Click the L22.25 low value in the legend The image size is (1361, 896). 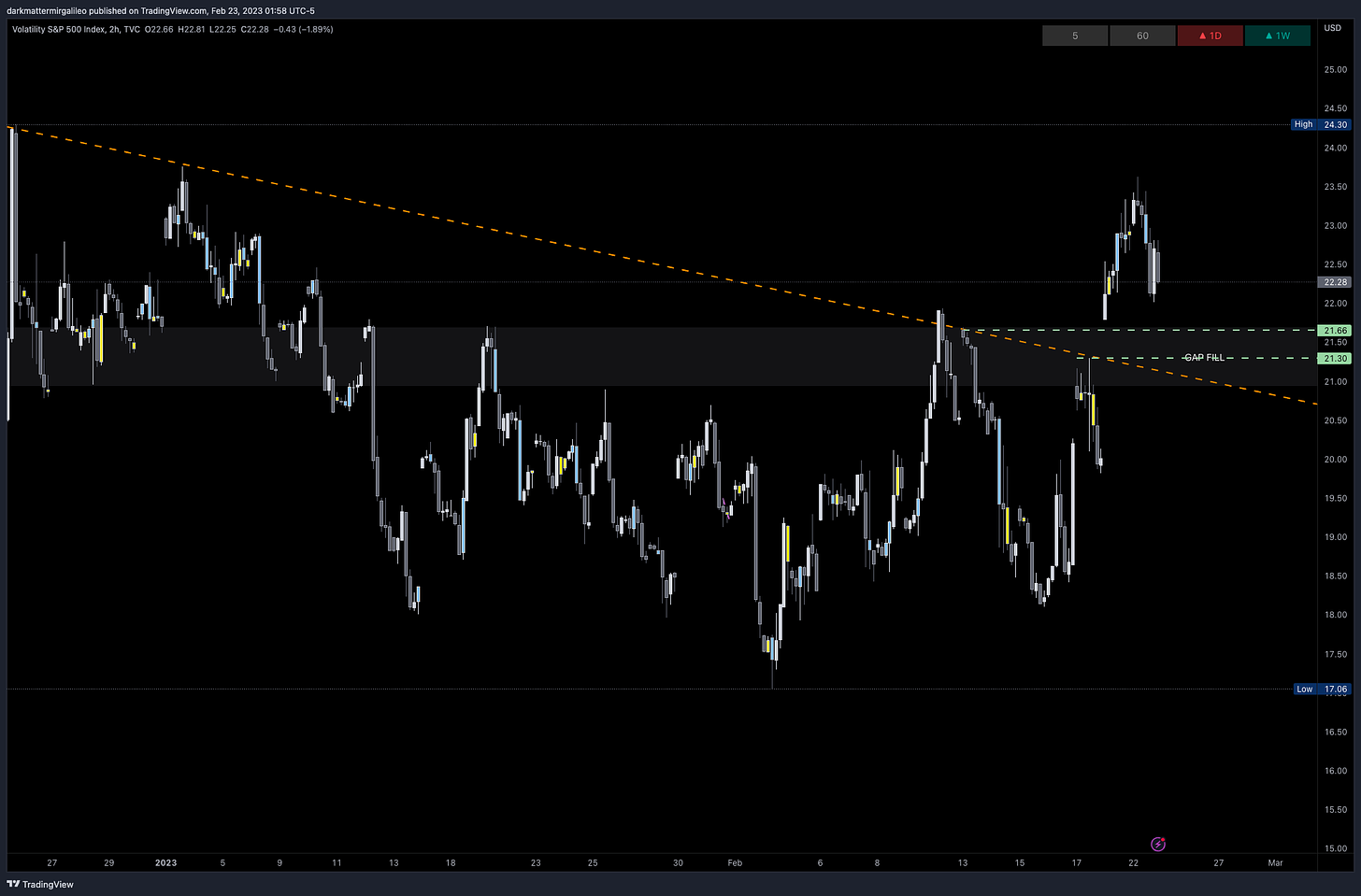[x=224, y=29]
